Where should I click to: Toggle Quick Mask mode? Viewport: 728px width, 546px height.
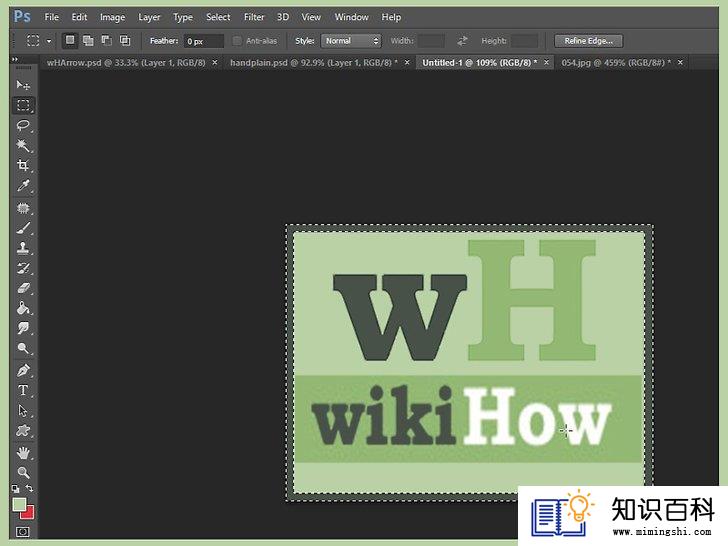coord(22,532)
